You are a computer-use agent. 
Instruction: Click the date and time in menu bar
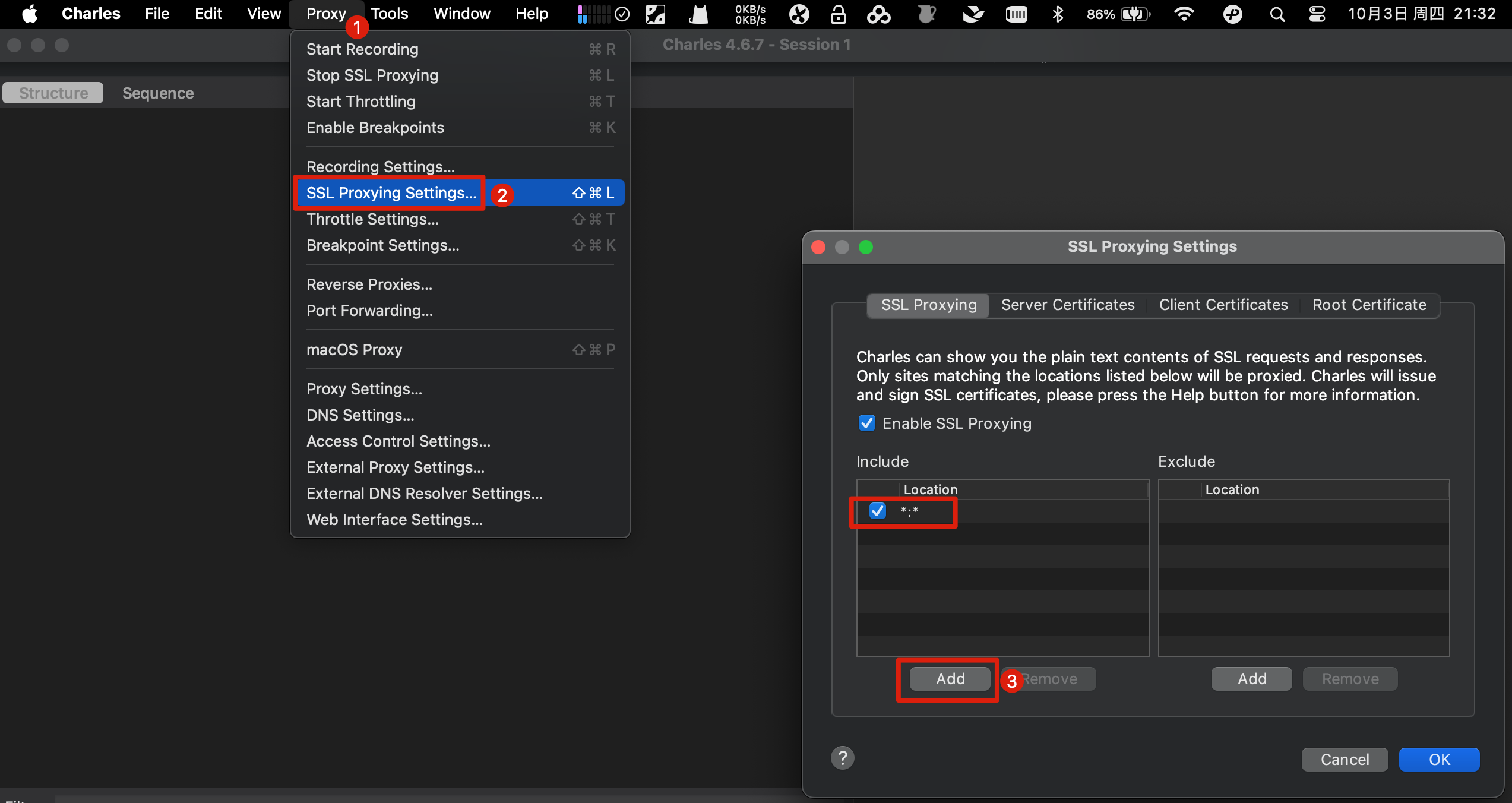click(1421, 14)
